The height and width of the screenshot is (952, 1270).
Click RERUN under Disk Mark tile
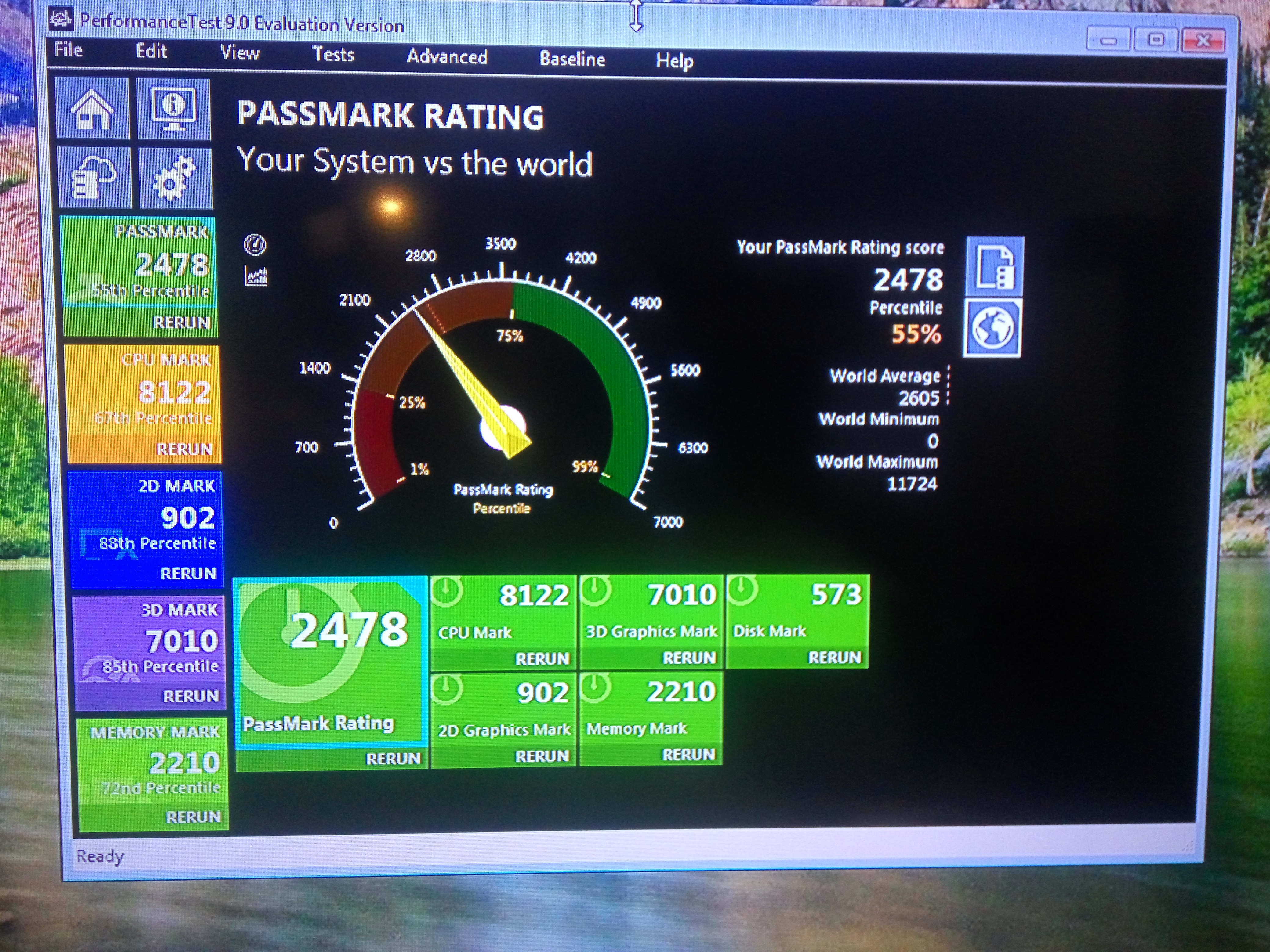pos(834,657)
